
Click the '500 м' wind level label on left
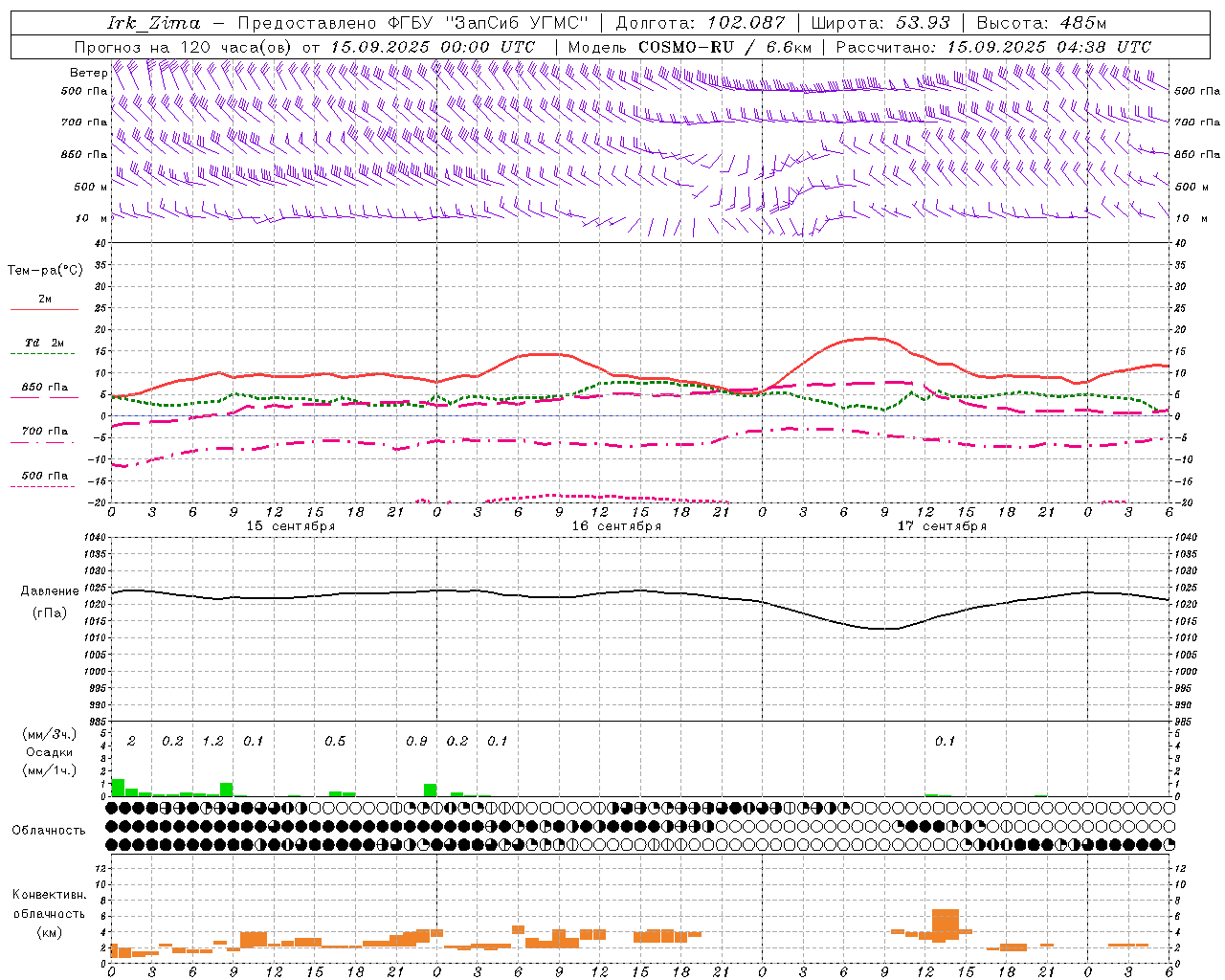coord(91,187)
